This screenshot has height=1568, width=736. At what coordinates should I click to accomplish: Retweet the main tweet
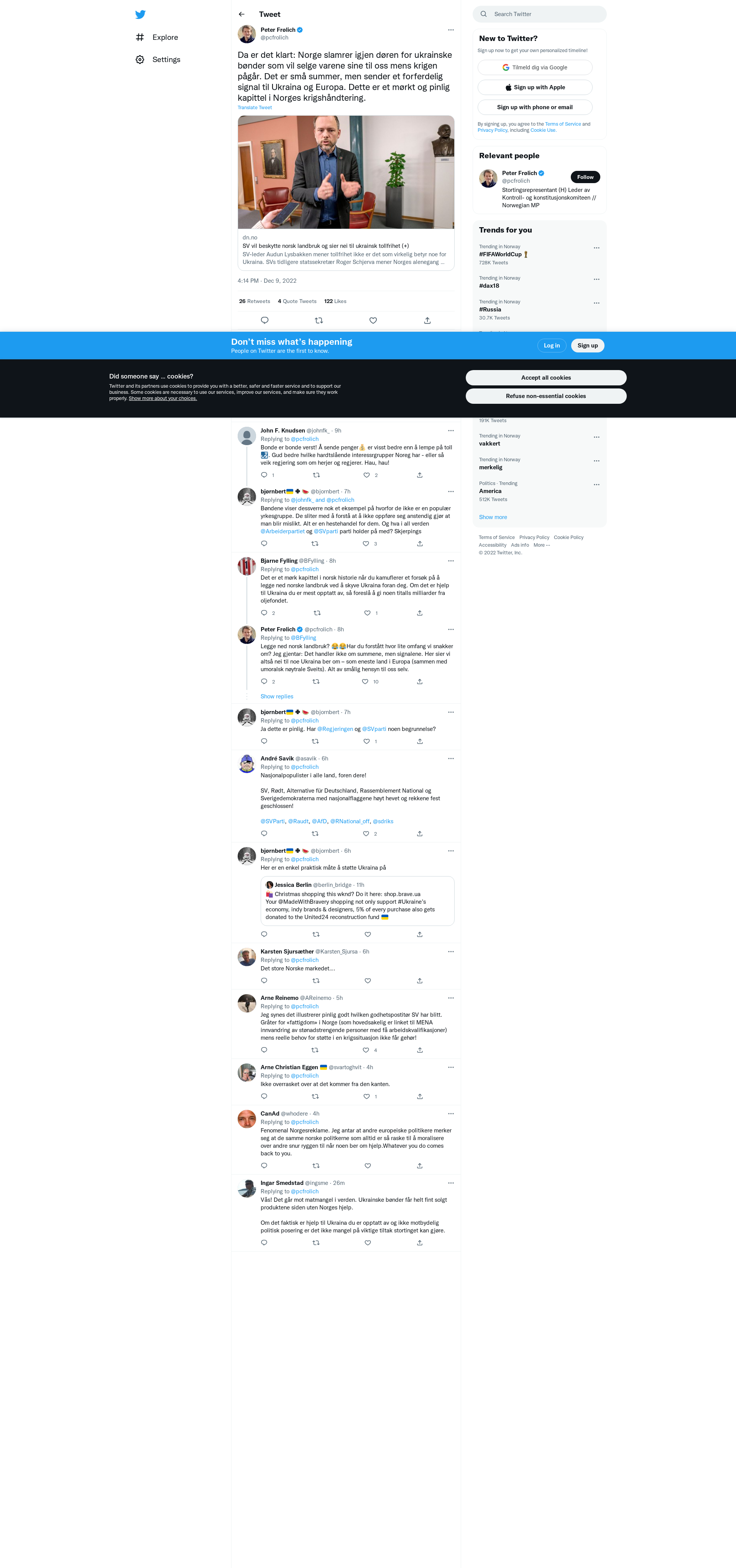(x=319, y=320)
